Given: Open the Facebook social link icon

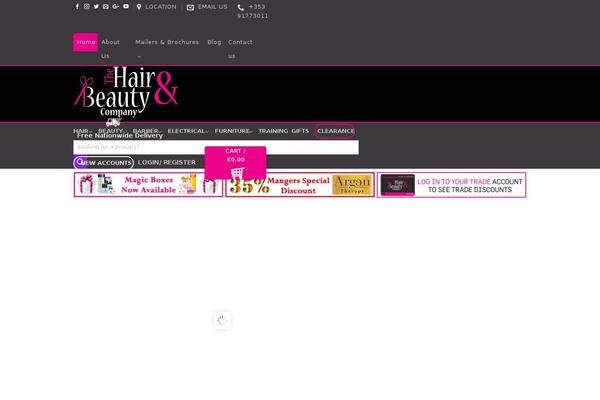Looking at the screenshot, I should [x=77, y=7].
